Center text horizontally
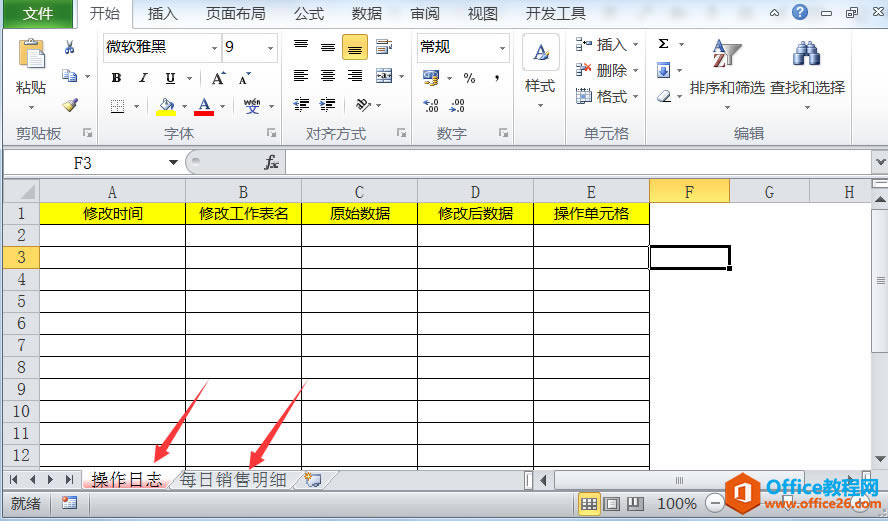The image size is (888, 521). [x=328, y=76]
